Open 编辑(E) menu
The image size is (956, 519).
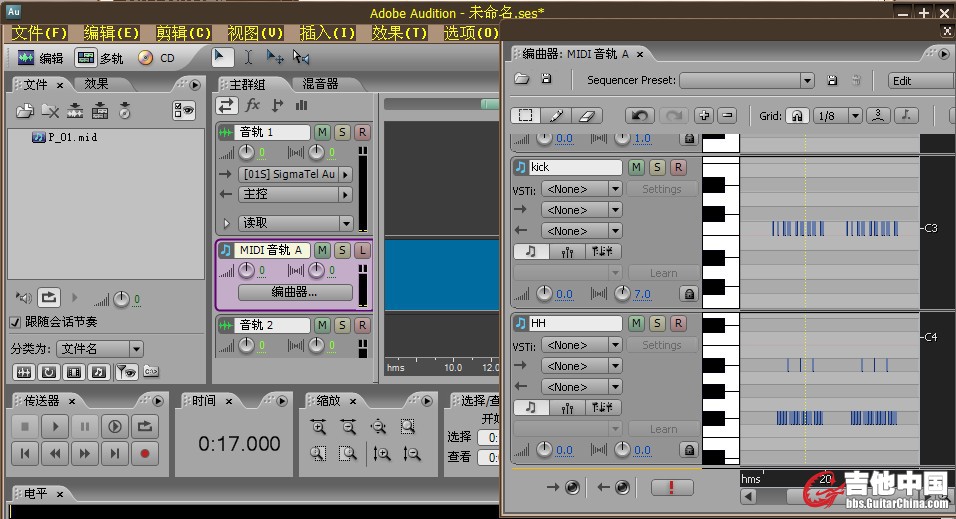coord(112,33)
